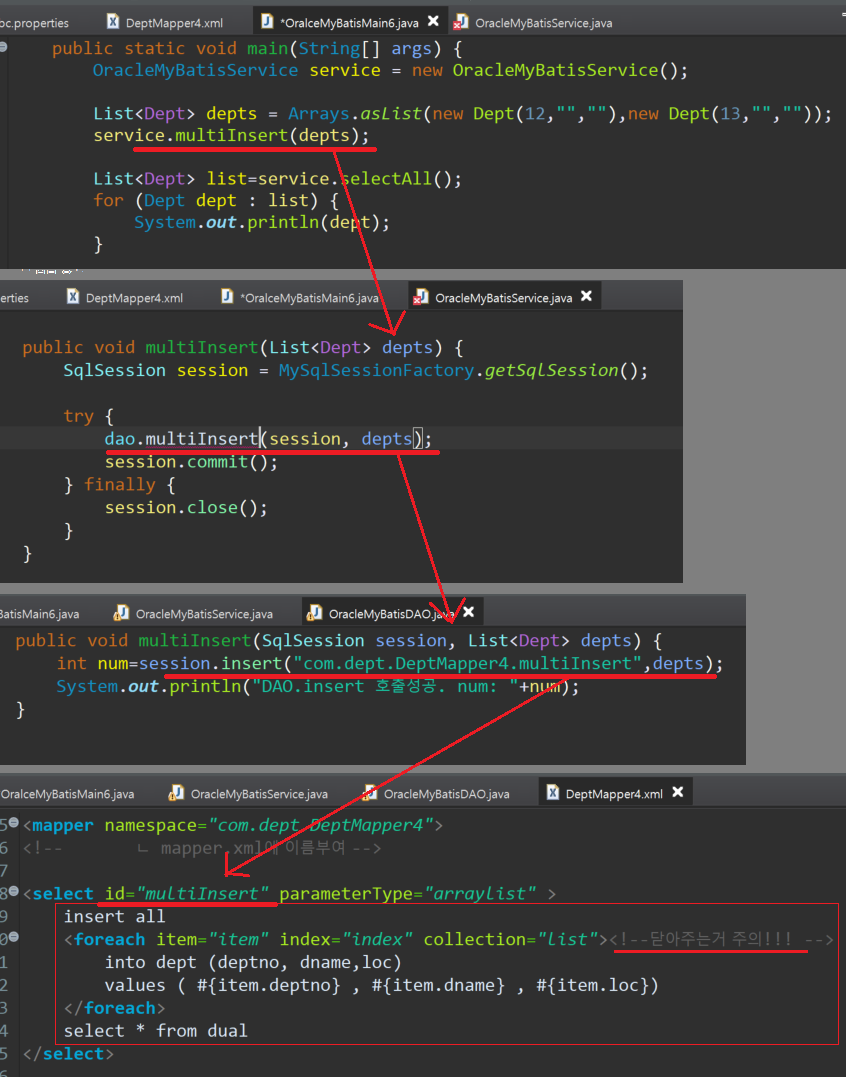
Task: Collapse the main method fold marker in top editor
Action: [x=3, y=47]
